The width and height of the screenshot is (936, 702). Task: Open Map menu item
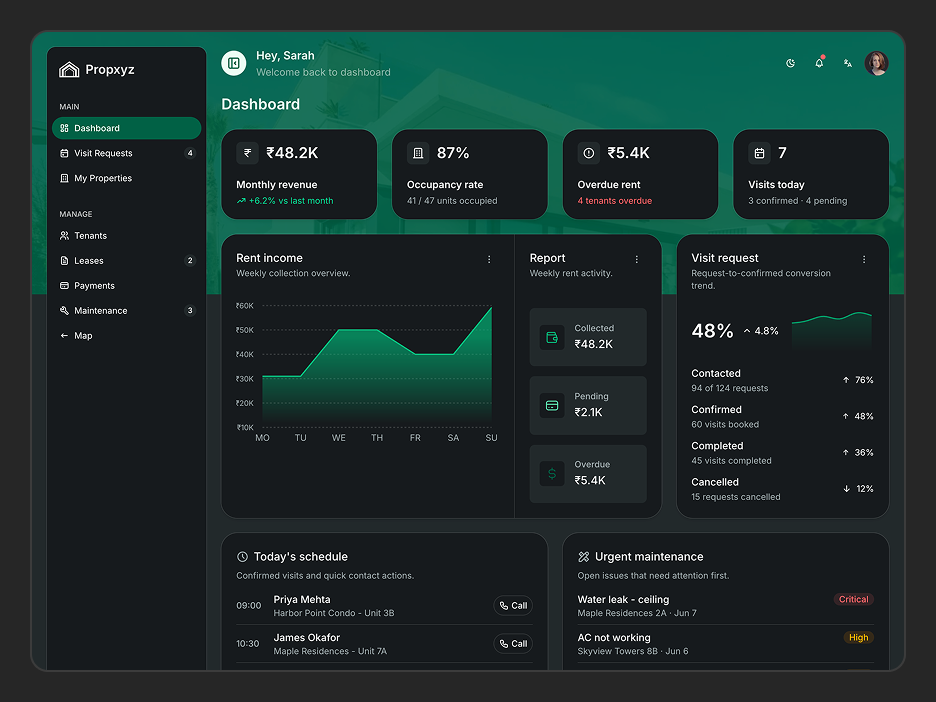coord(127,336)
